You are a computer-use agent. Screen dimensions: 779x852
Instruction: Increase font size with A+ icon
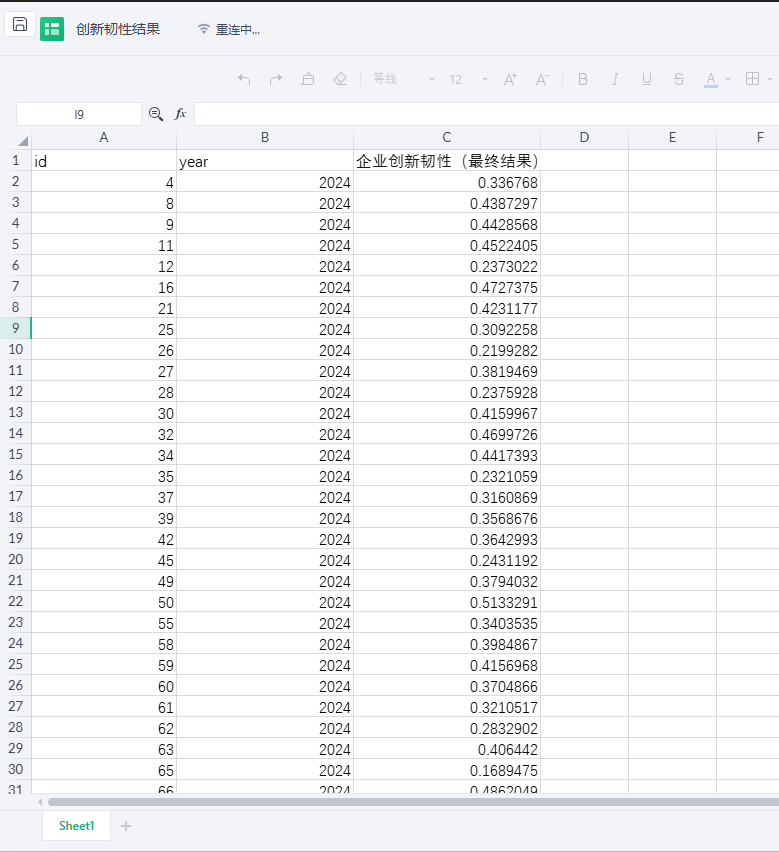(510, 79)
